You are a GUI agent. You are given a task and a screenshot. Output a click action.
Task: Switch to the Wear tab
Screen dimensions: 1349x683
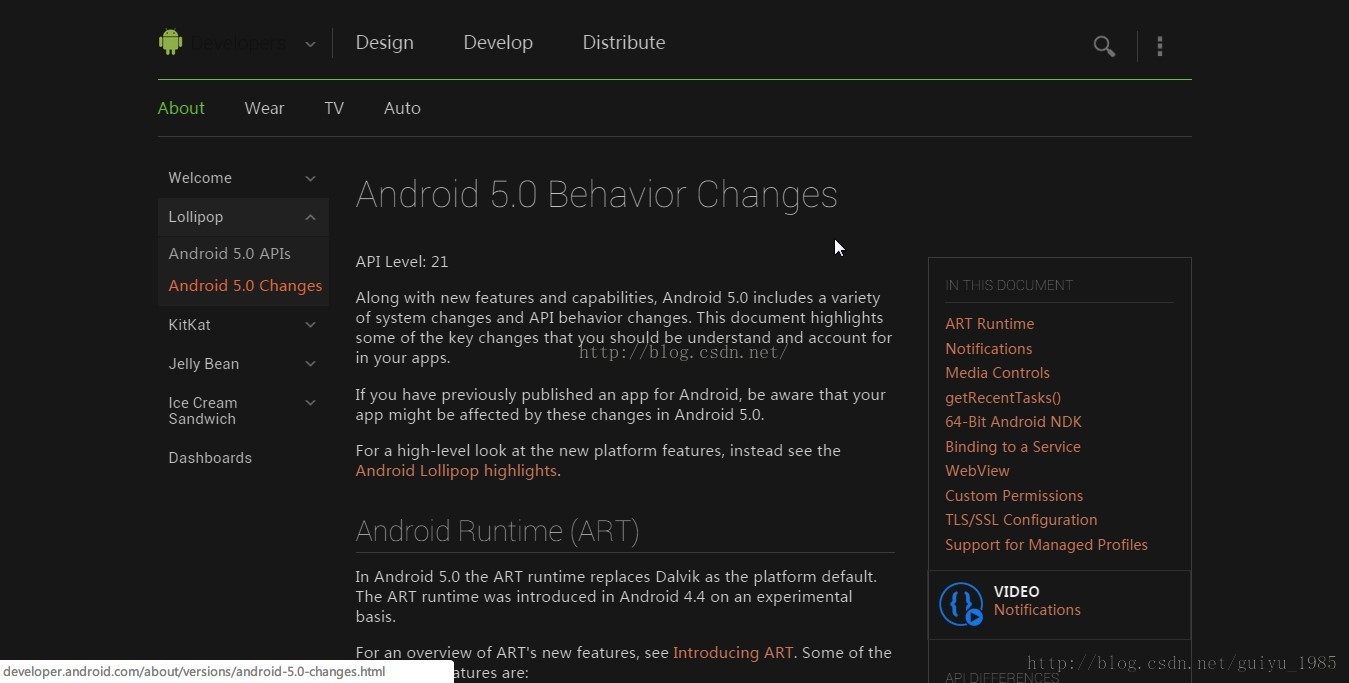coord(264,108)
